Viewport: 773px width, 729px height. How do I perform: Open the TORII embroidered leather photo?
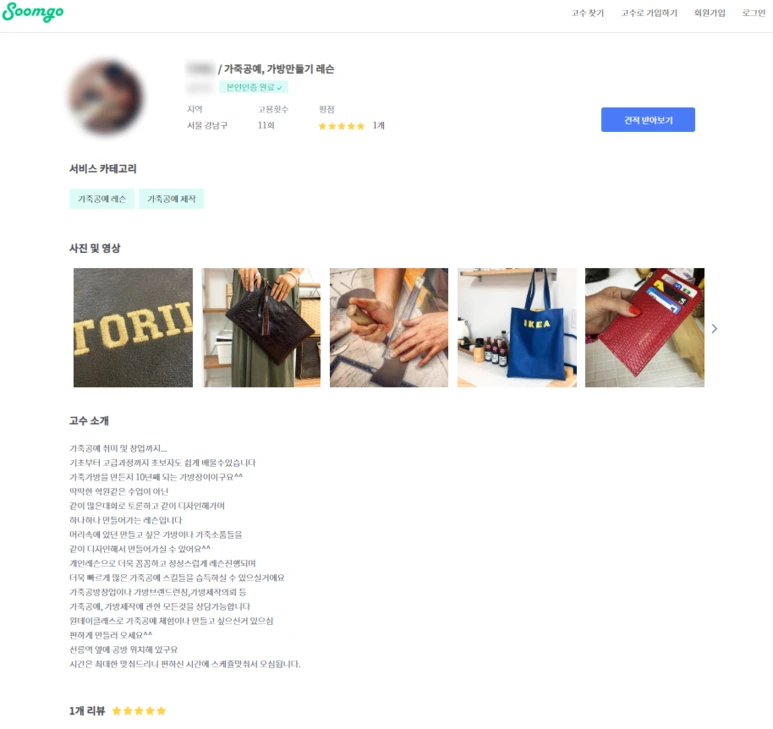[133, 327]
